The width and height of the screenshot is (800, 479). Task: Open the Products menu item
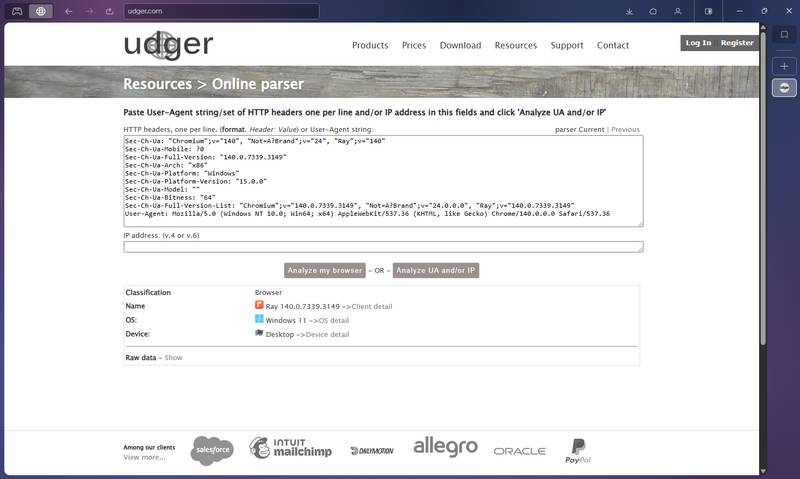tap(370, 46)
